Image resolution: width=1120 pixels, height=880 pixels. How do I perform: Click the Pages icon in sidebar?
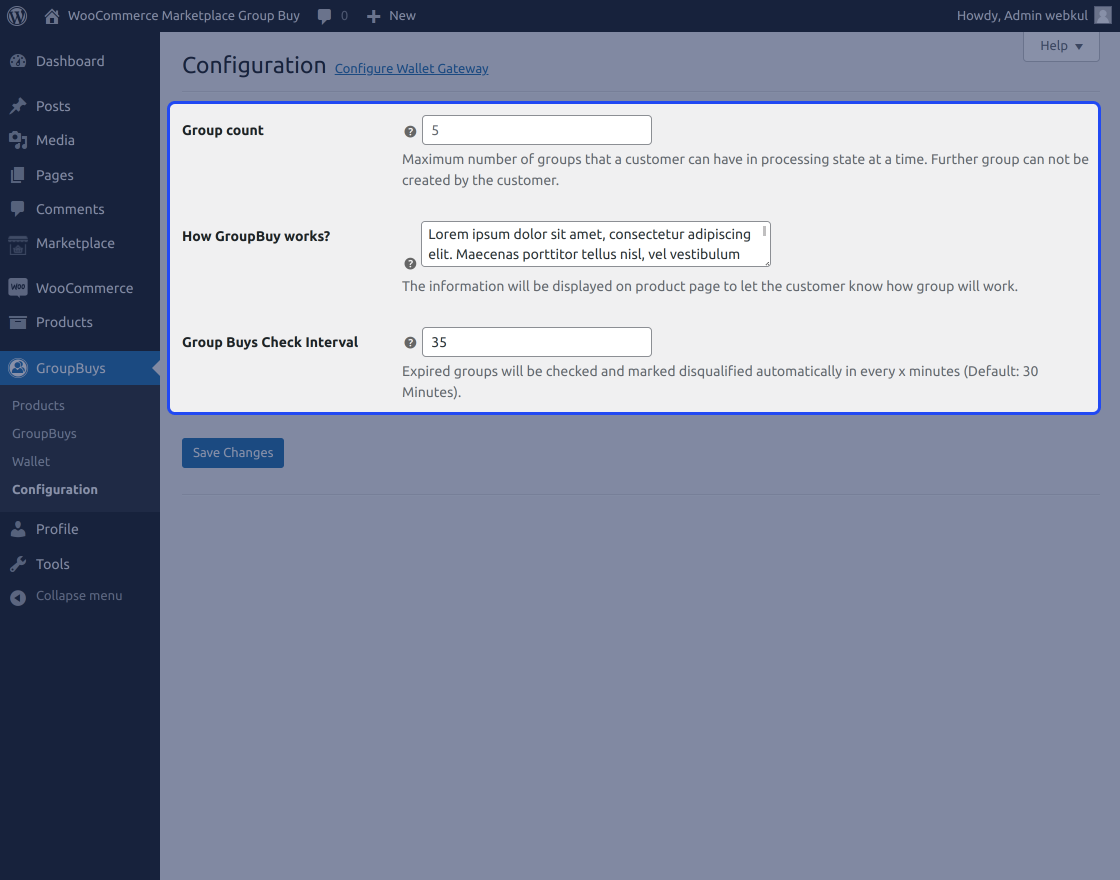click(18, 175)
